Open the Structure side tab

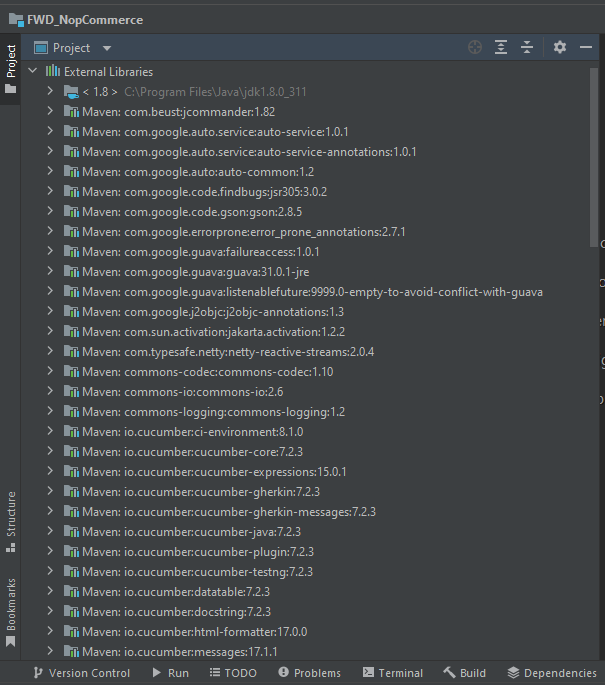(x=10, y=522)
